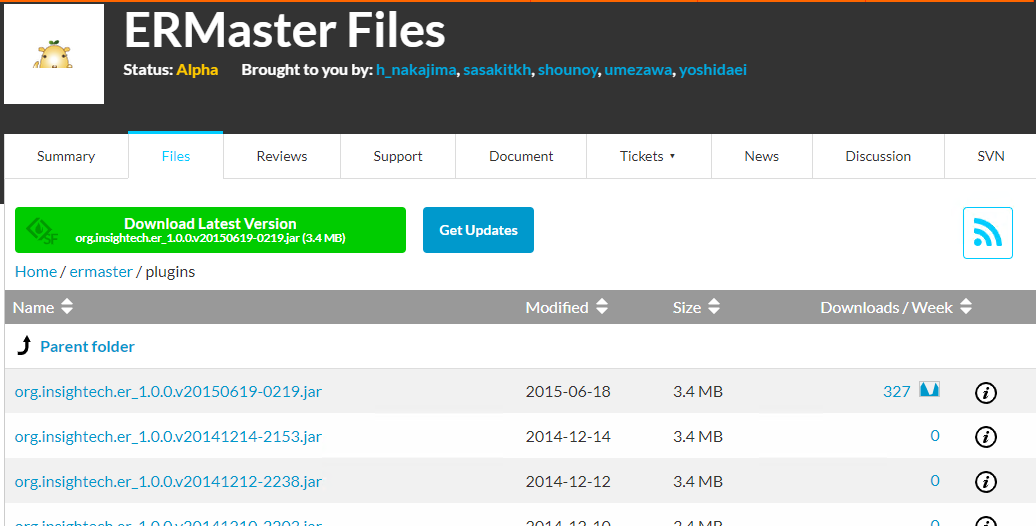Click the Parent folder up-arrow icon
The height and width of the screenshot is (526, 1036).
coord(24,346)
